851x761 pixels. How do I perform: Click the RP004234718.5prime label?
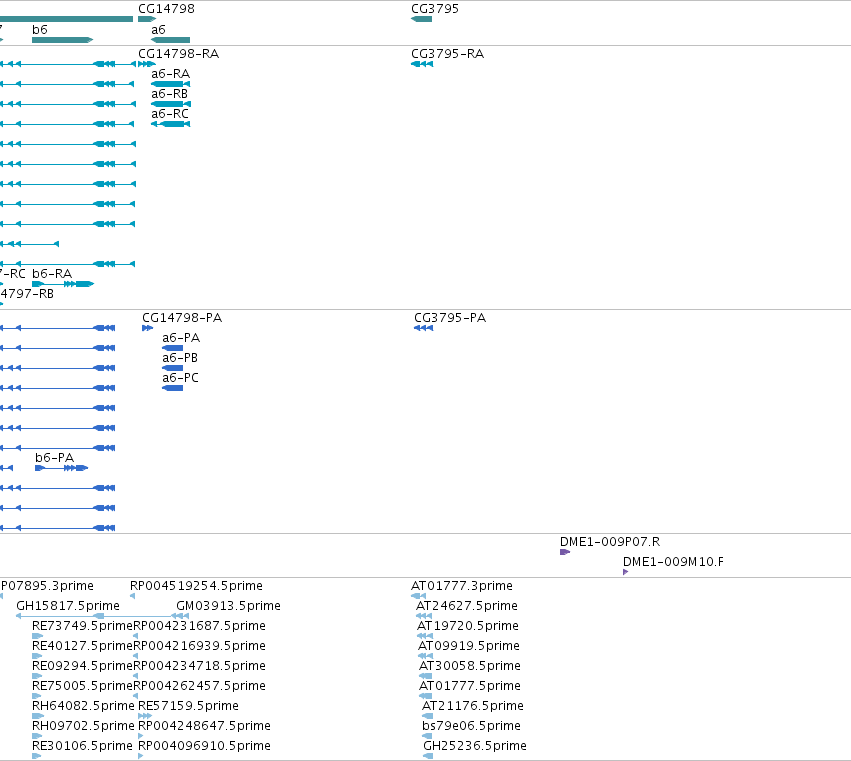click(x=200, y=666)
